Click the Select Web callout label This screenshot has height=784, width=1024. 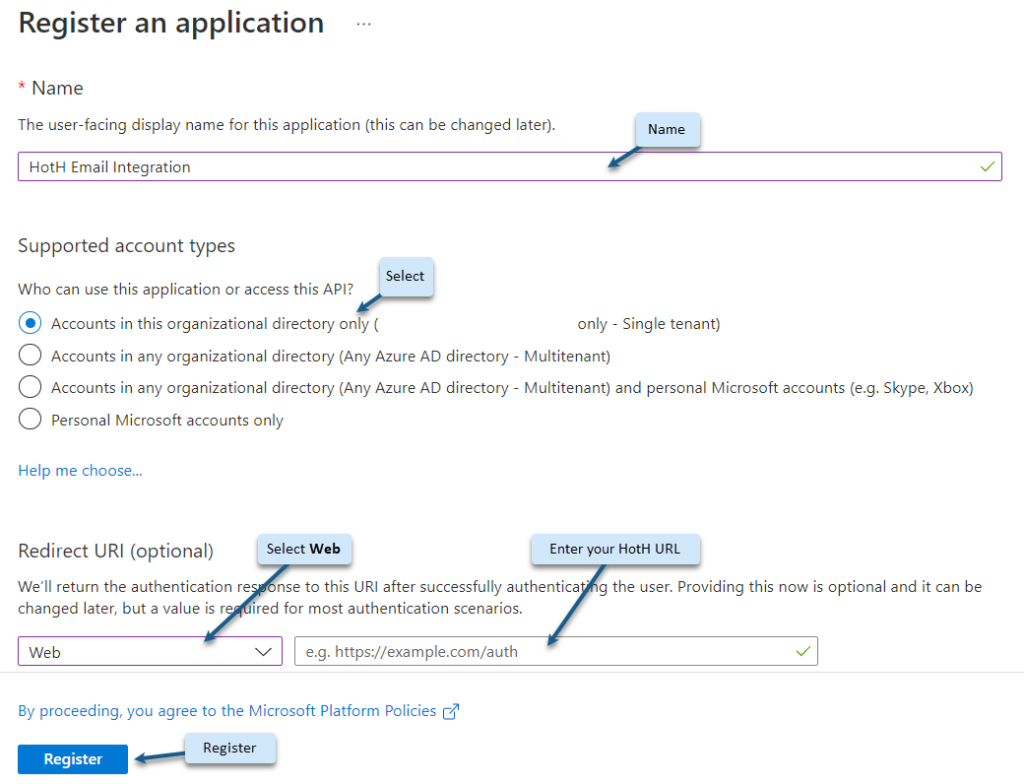pos(304,549)
